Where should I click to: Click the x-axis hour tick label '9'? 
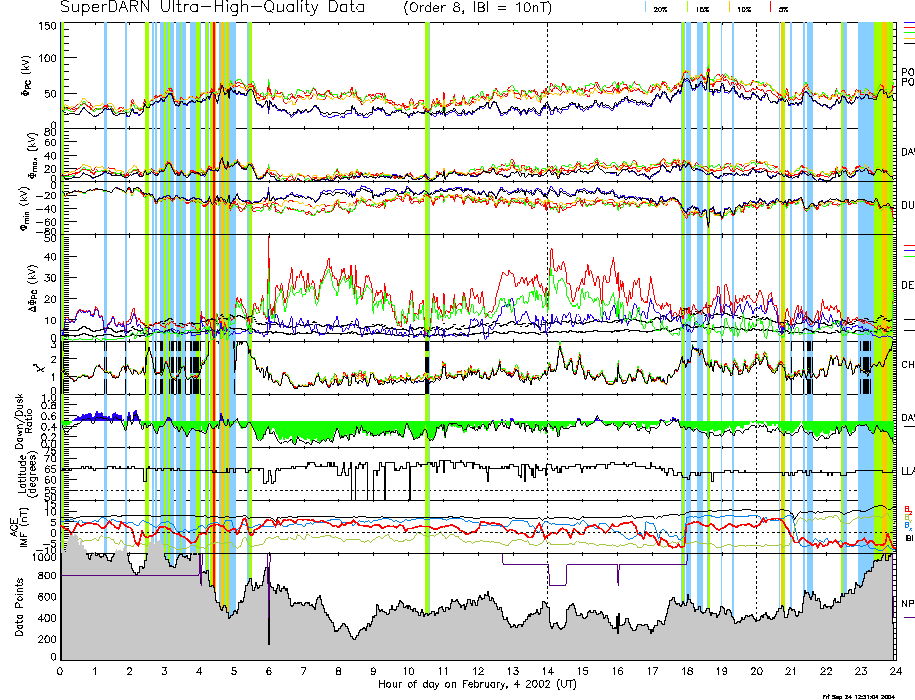coord(373,671)
